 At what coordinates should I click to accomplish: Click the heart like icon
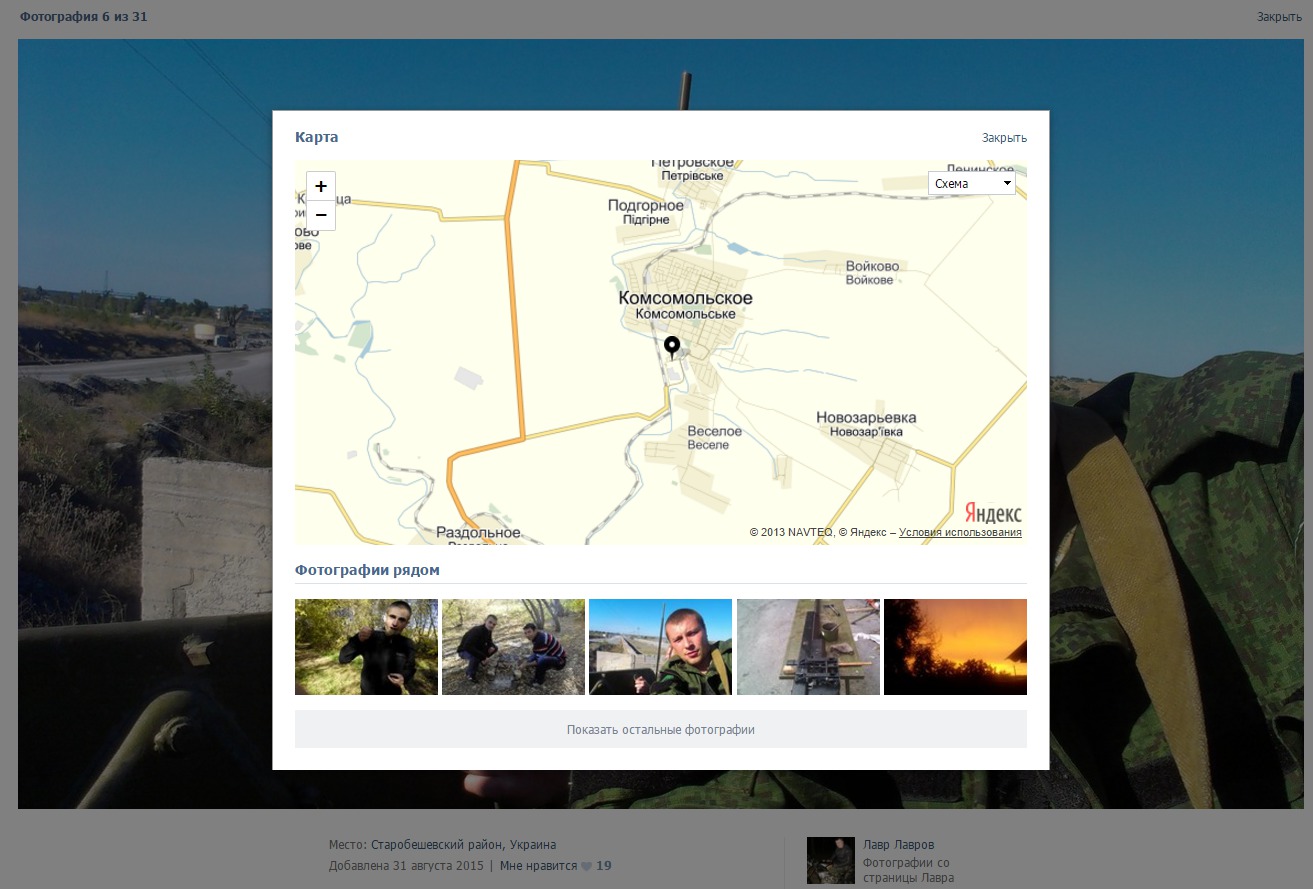point(586,866)
